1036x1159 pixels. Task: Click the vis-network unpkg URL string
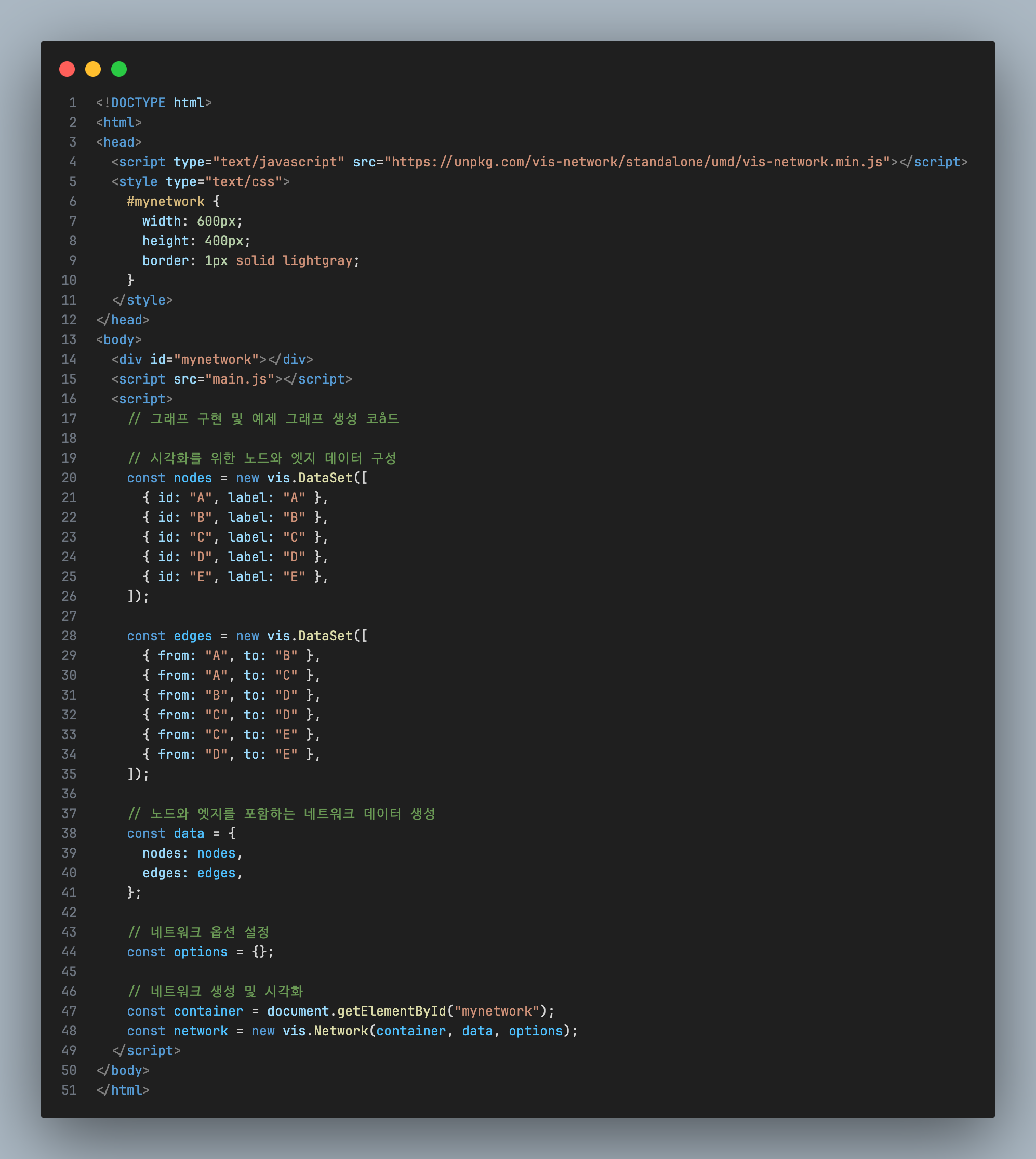coord(637,162)
